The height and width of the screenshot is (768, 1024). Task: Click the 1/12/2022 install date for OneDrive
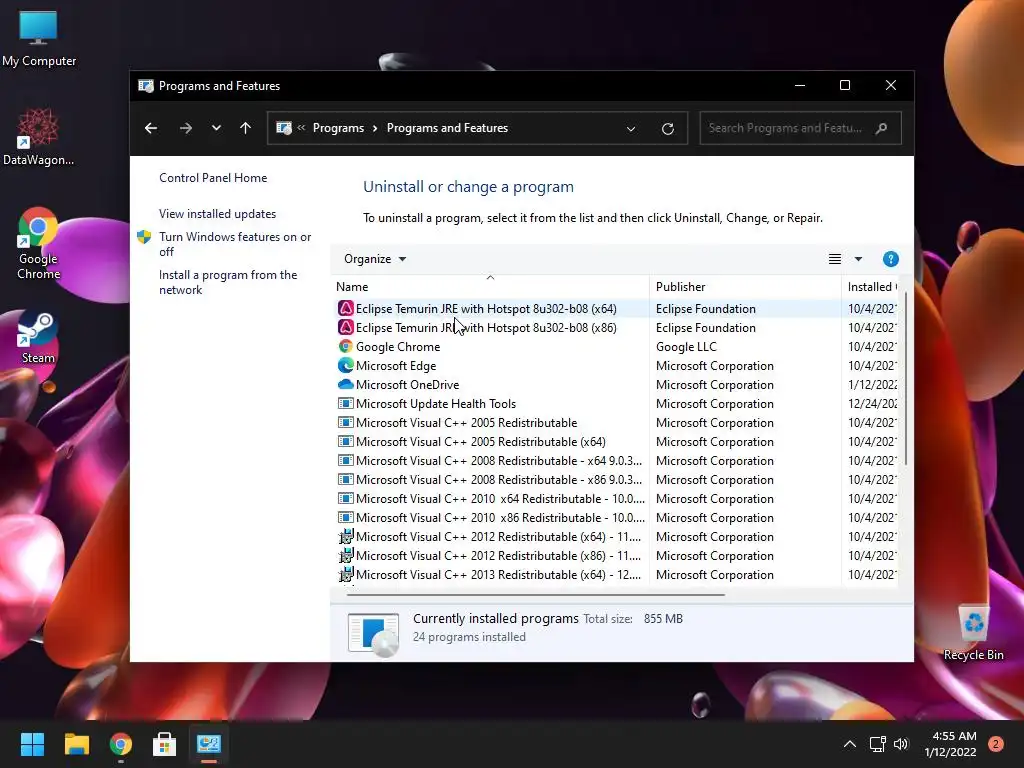click(872, 385)
